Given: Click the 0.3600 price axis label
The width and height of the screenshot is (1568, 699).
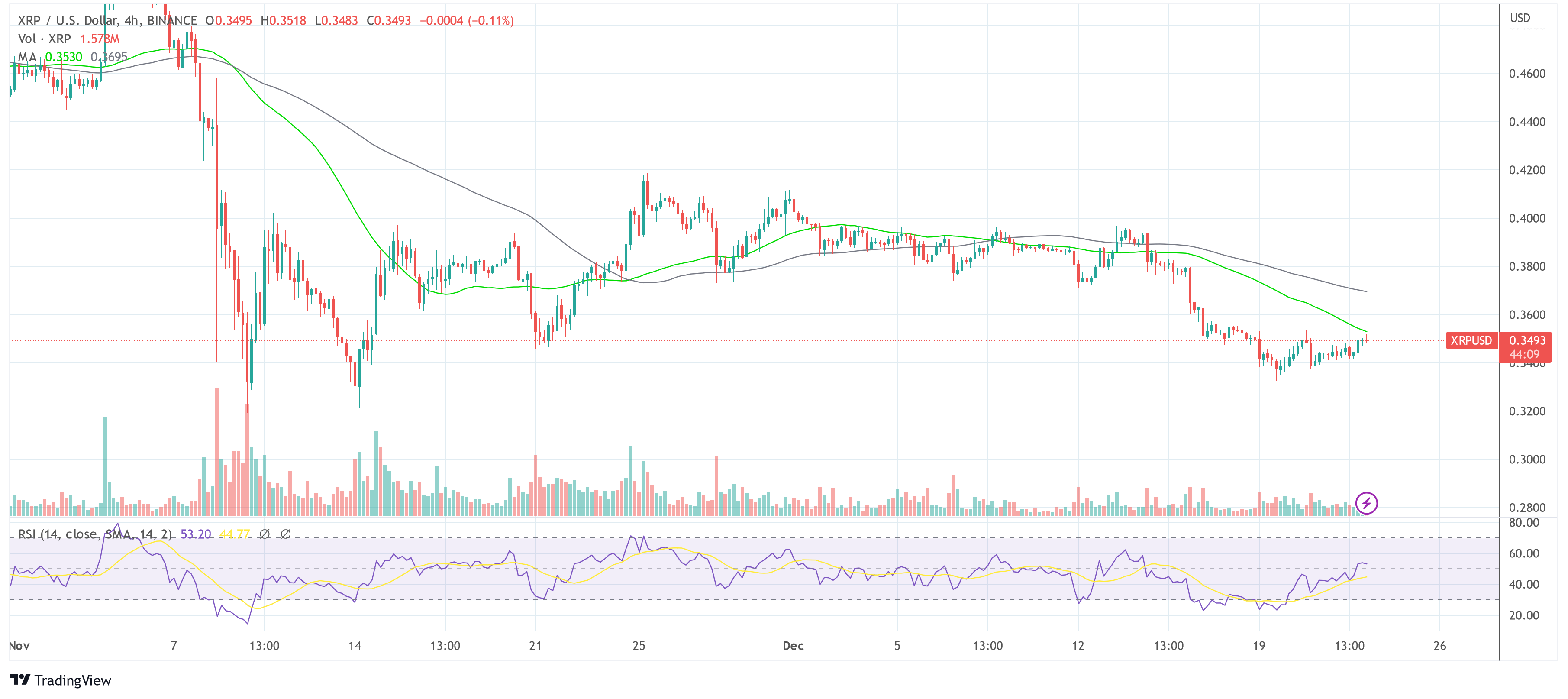Looking at the screenshot, I should pos(1527,315).
